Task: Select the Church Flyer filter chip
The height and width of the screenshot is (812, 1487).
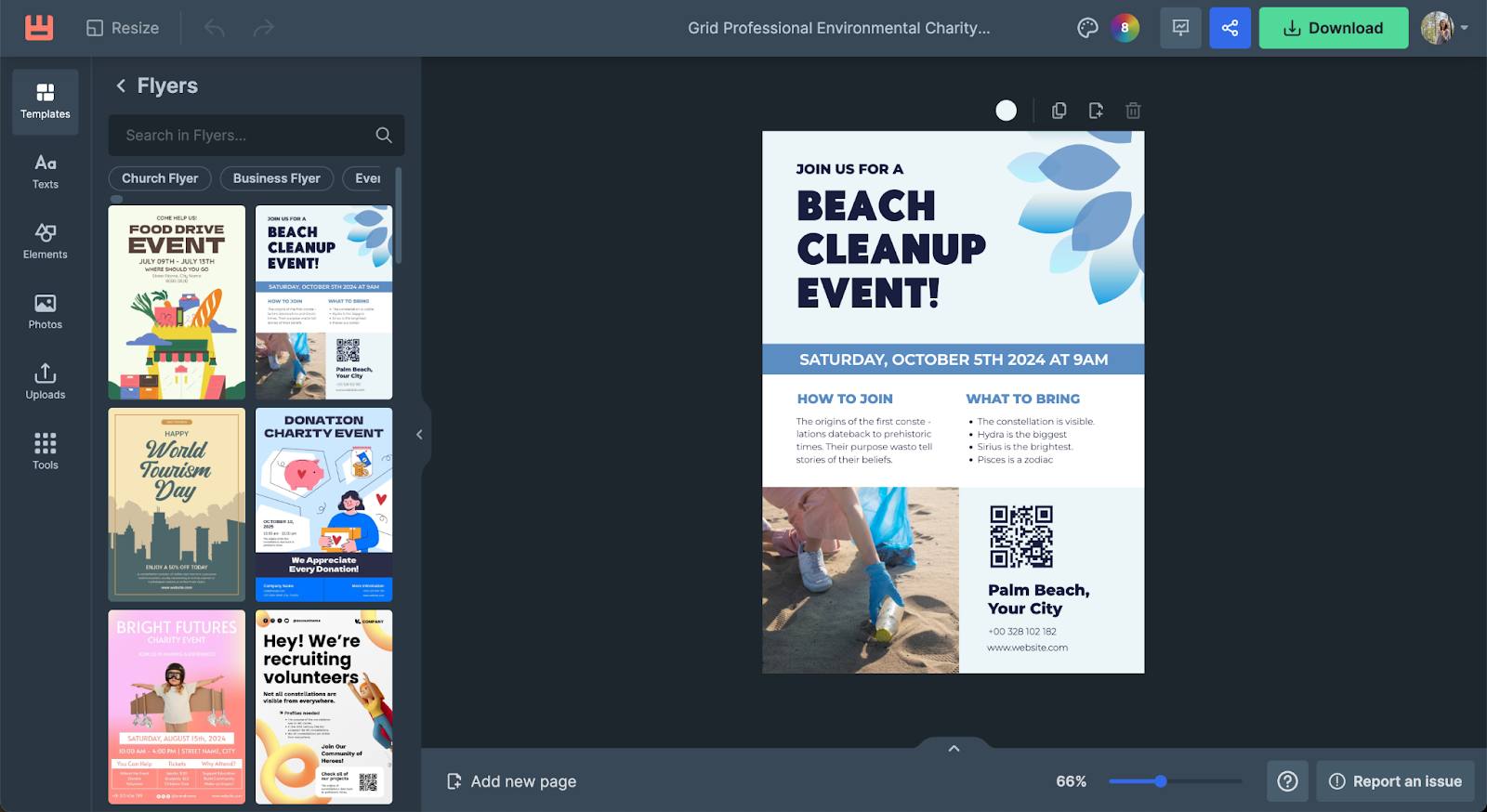Action: tap(160, 178)
